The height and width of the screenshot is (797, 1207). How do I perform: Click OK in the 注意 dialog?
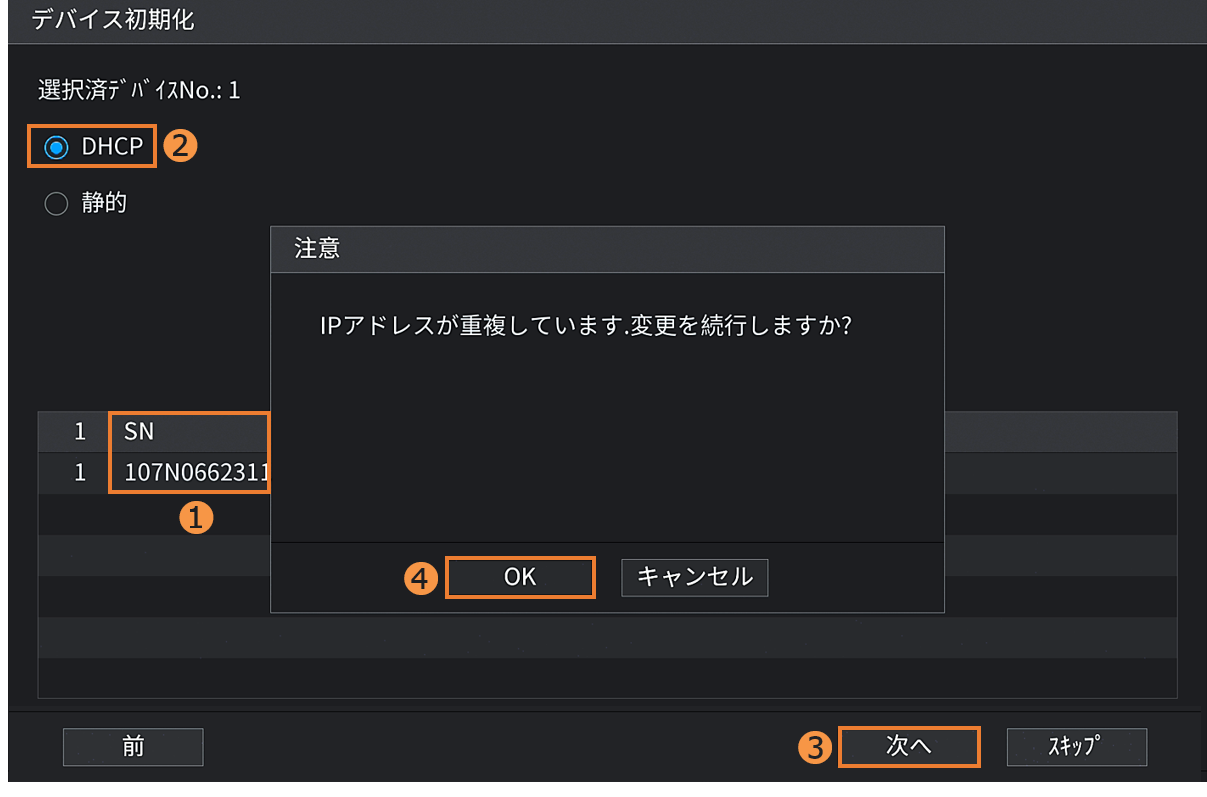(x=520, y=577)
